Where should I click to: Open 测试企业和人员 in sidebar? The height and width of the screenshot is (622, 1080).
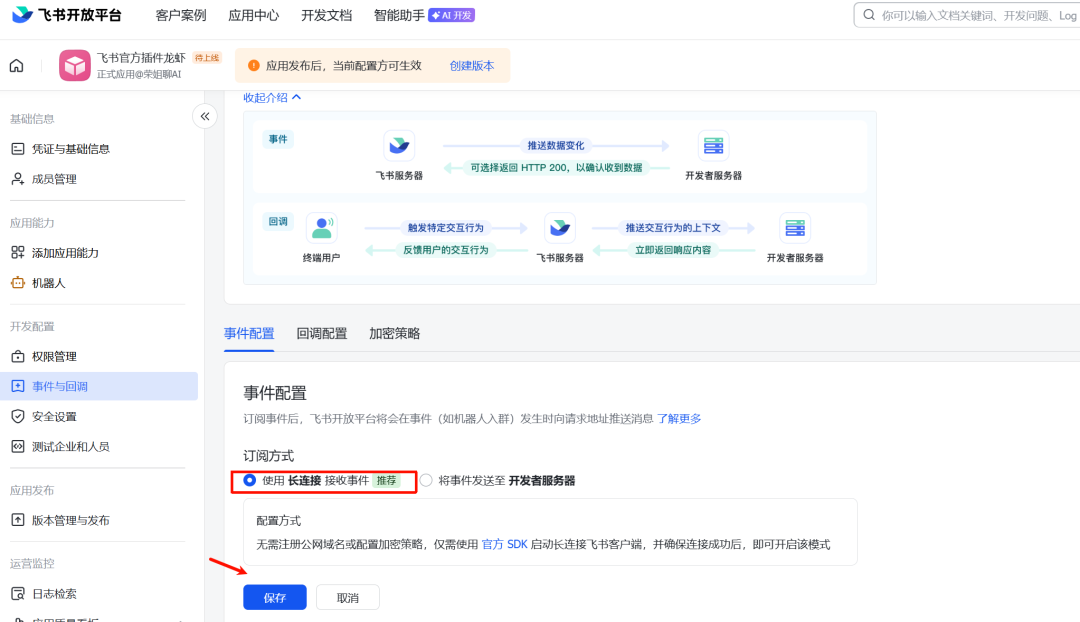point(70,446)
